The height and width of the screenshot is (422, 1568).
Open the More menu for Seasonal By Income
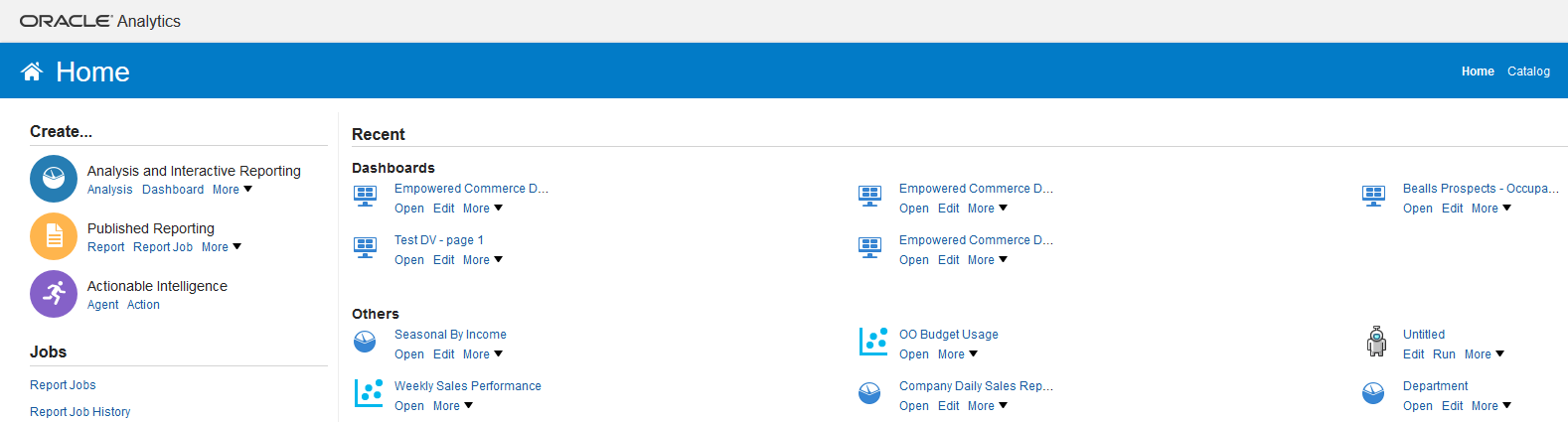tap(483, 354)
